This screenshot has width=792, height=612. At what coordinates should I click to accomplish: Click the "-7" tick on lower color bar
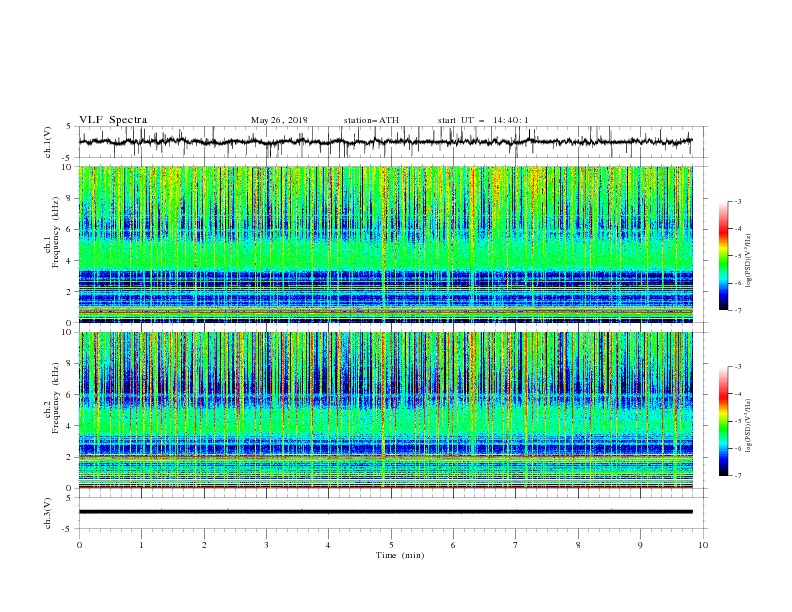pos(738,475)
